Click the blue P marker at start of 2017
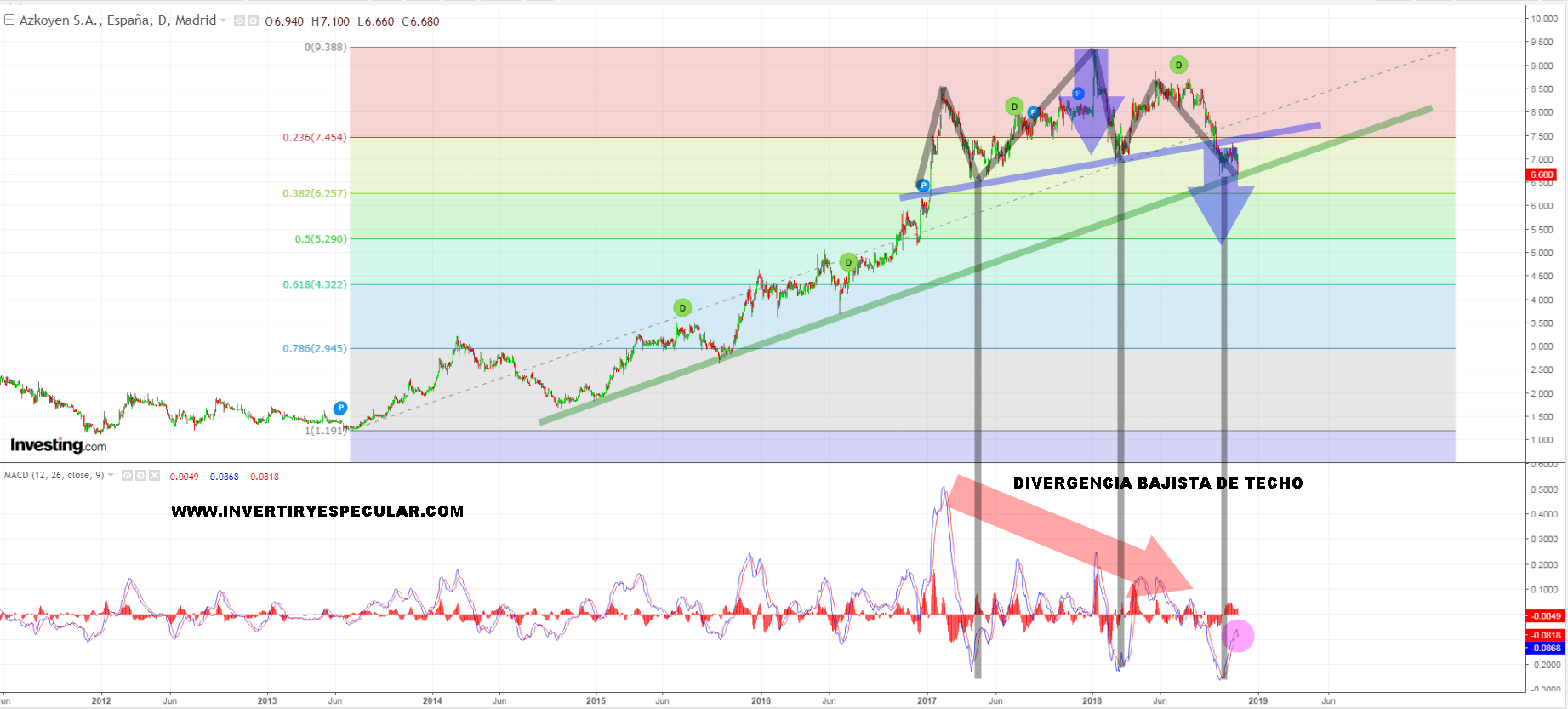Image resolution: width=1568 pixels, height=709 pixels. (923, 186)
